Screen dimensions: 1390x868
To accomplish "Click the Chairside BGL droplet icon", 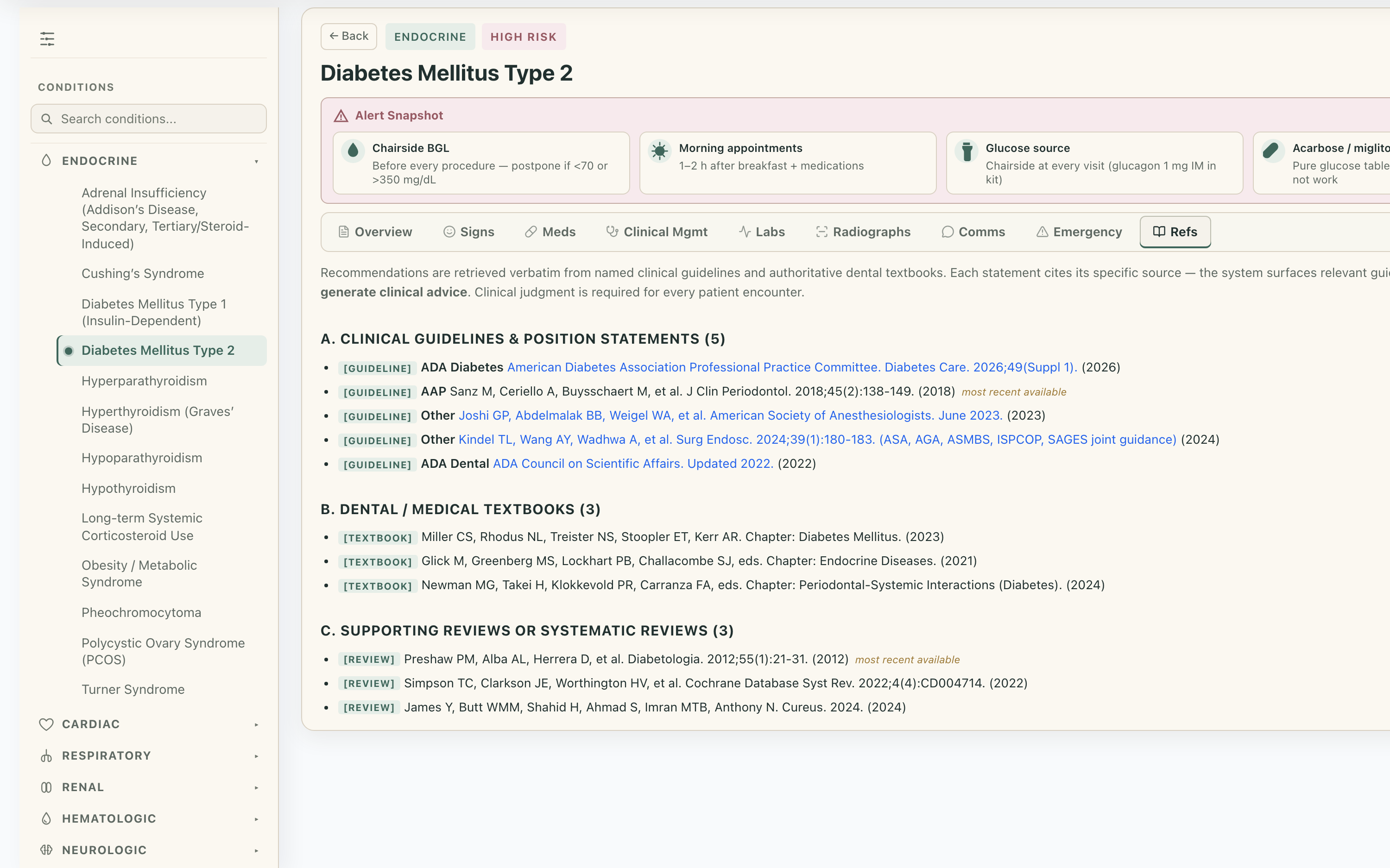I will tap(353, 151).
